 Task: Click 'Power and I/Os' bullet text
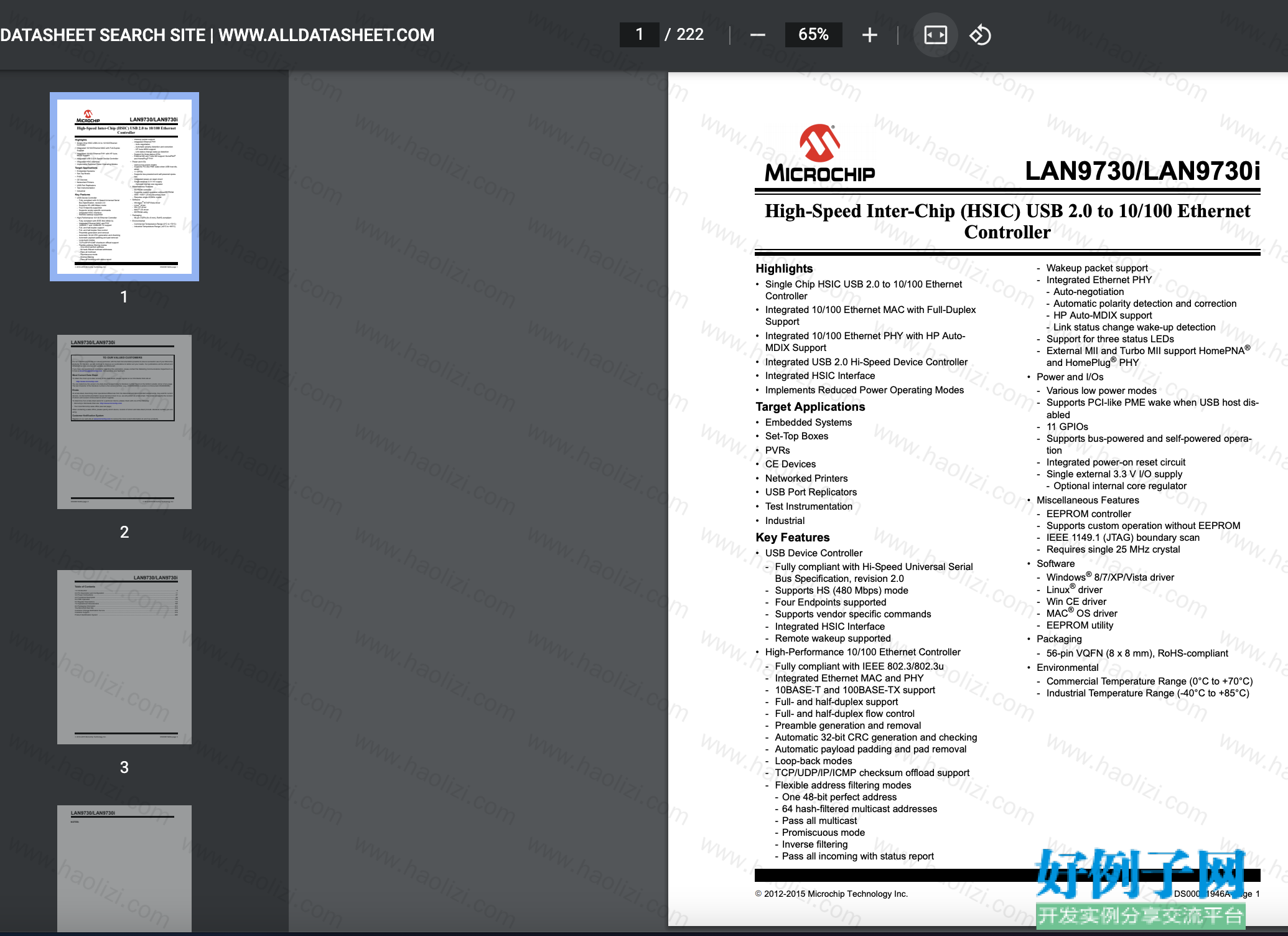tap(1070, 377)
